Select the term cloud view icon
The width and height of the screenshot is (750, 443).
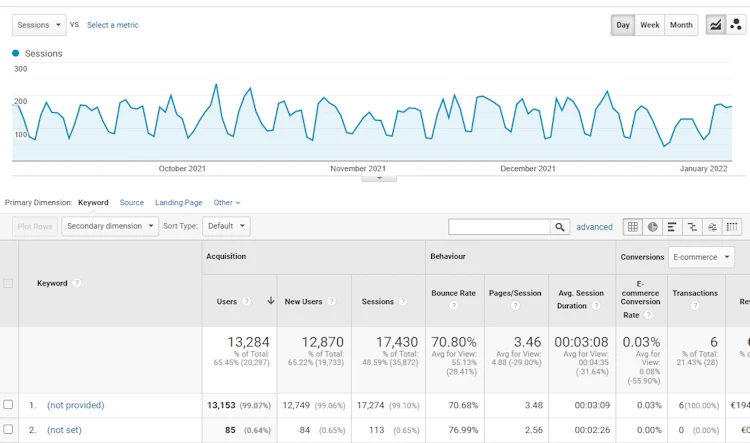(712, 227)
